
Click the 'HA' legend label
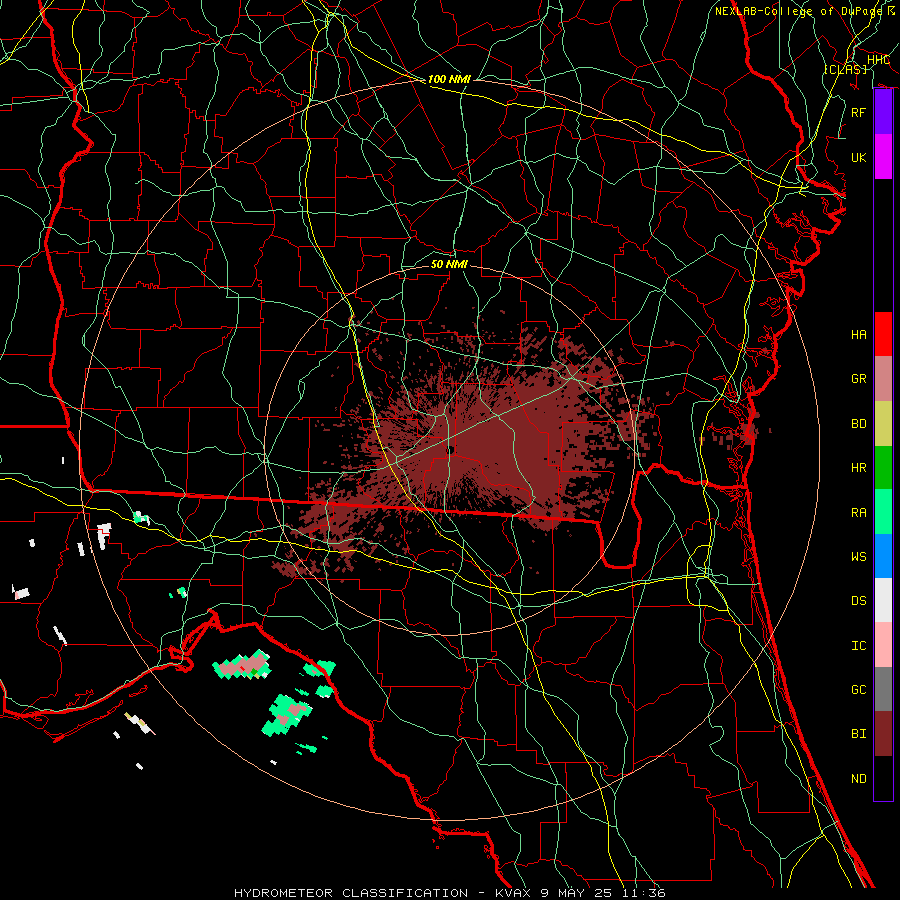[x=859, y=334]
